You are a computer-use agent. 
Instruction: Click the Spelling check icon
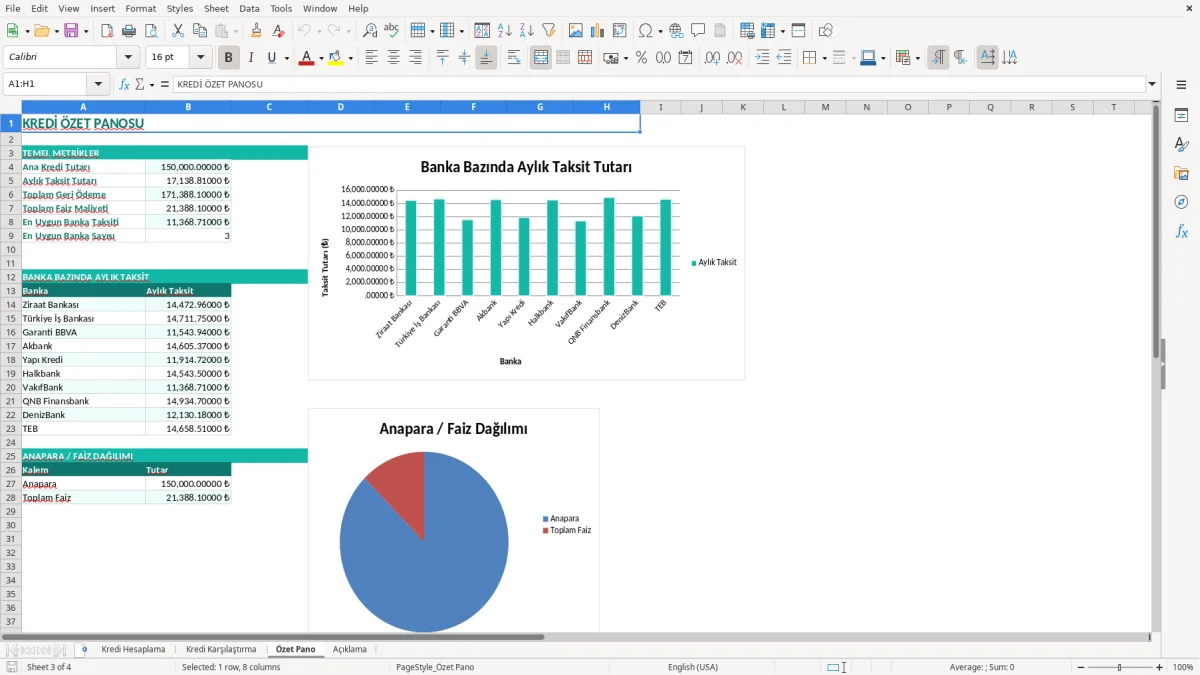(391, 31)
